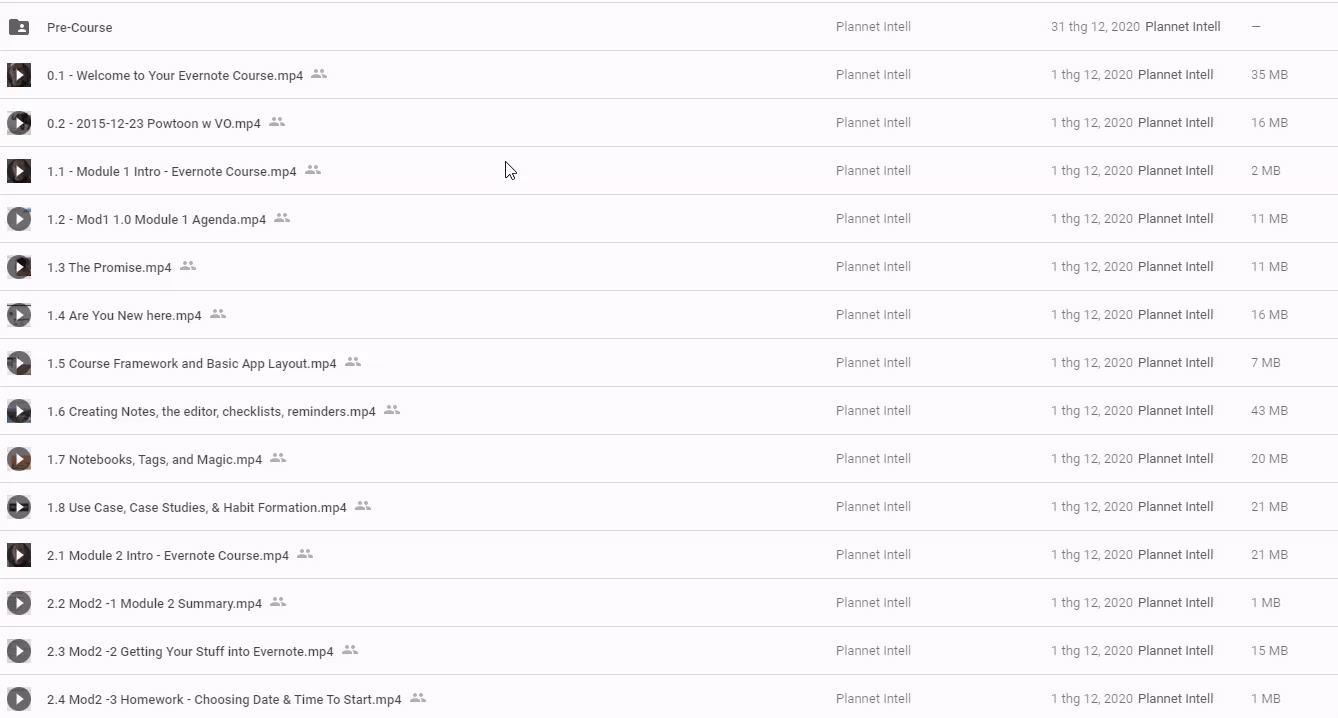Click video icon for 1.2 Module 1 Agenda
Image resolution: width=1338 pixels, height=718 pixels.
click(19, 219)
